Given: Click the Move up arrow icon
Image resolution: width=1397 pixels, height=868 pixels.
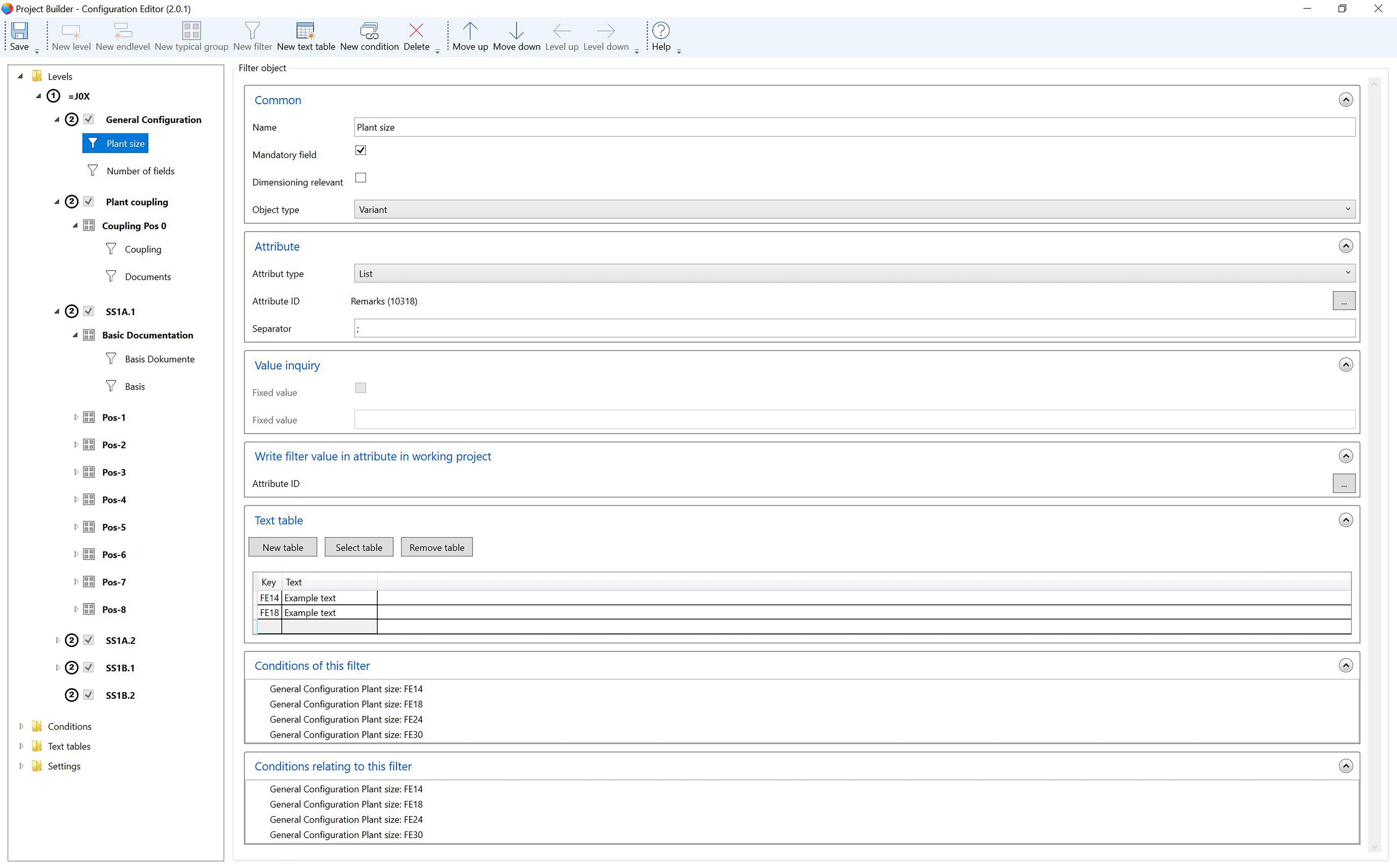Looking at the screenshot, I should 470,31.
